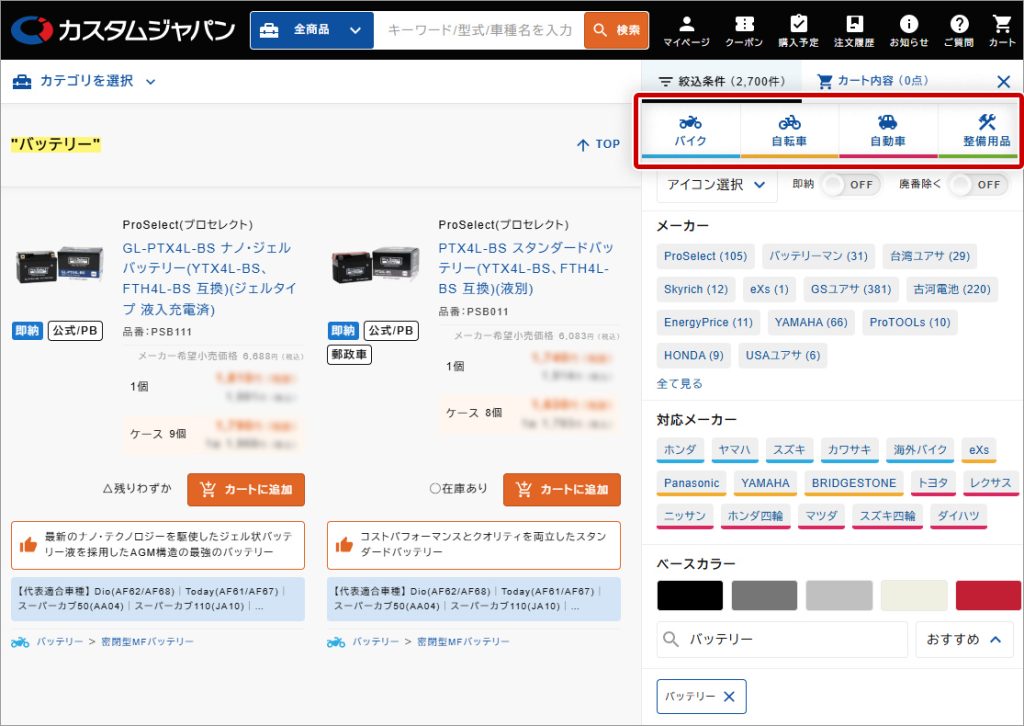Image resolution: width=1024 pixels, height=726 pixels.
Task: Pick the light gray base color swatch
Action: point(839,595)
